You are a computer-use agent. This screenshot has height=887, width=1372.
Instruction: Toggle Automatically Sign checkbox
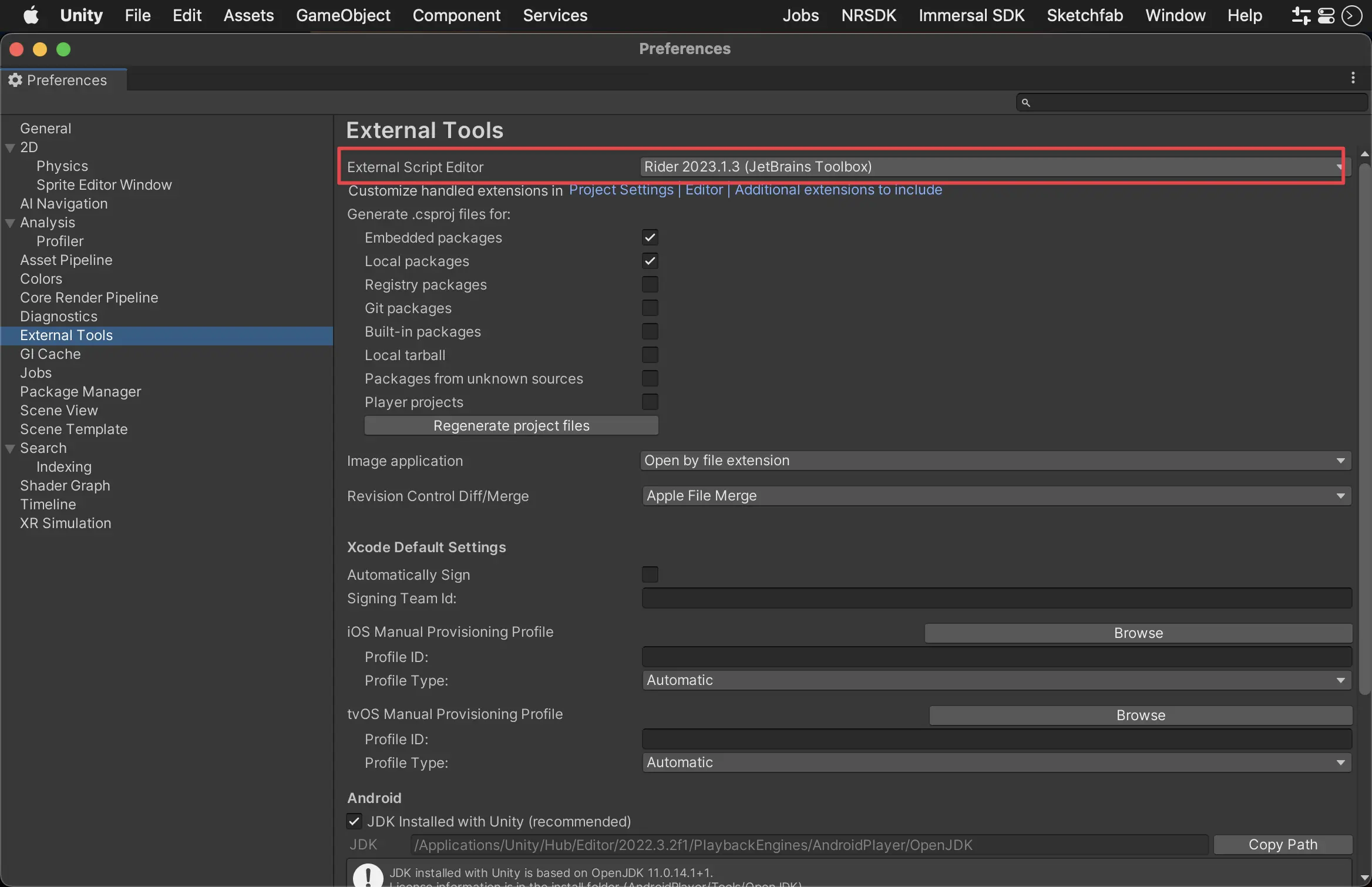[650, 574]
